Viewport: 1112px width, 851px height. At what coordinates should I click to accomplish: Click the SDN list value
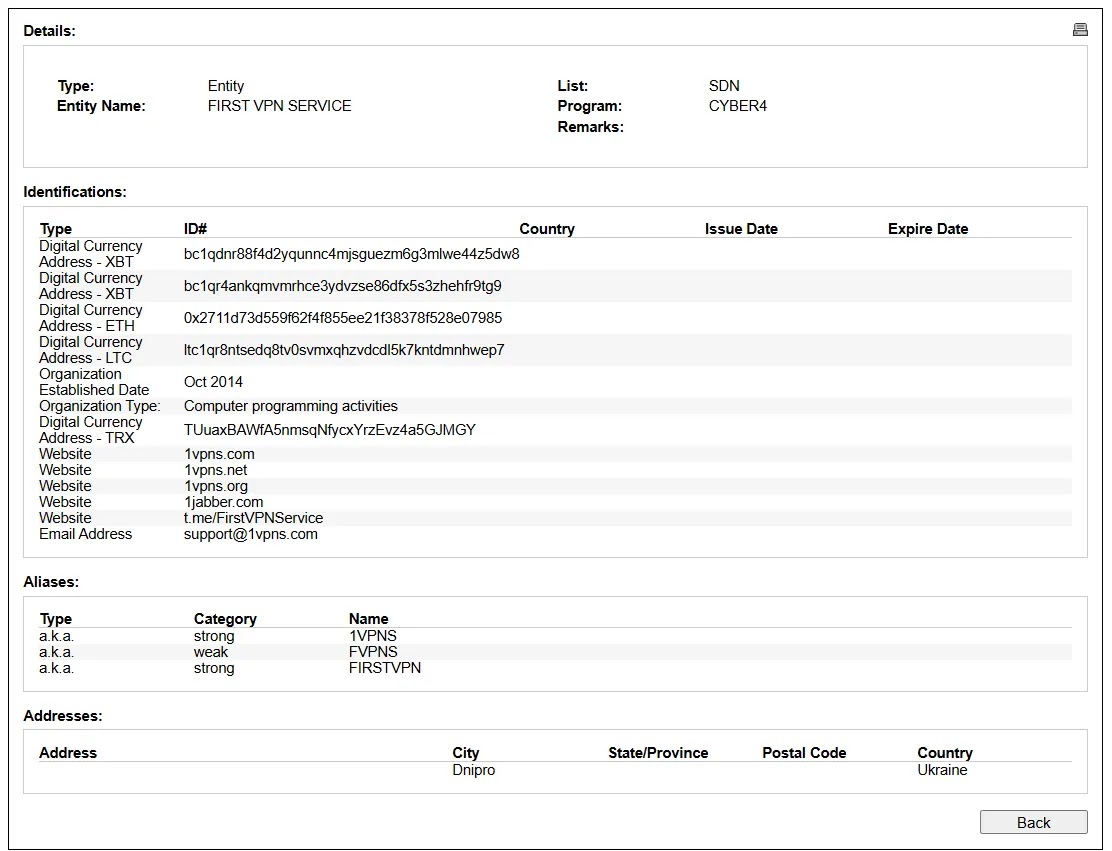pos(724,86)
